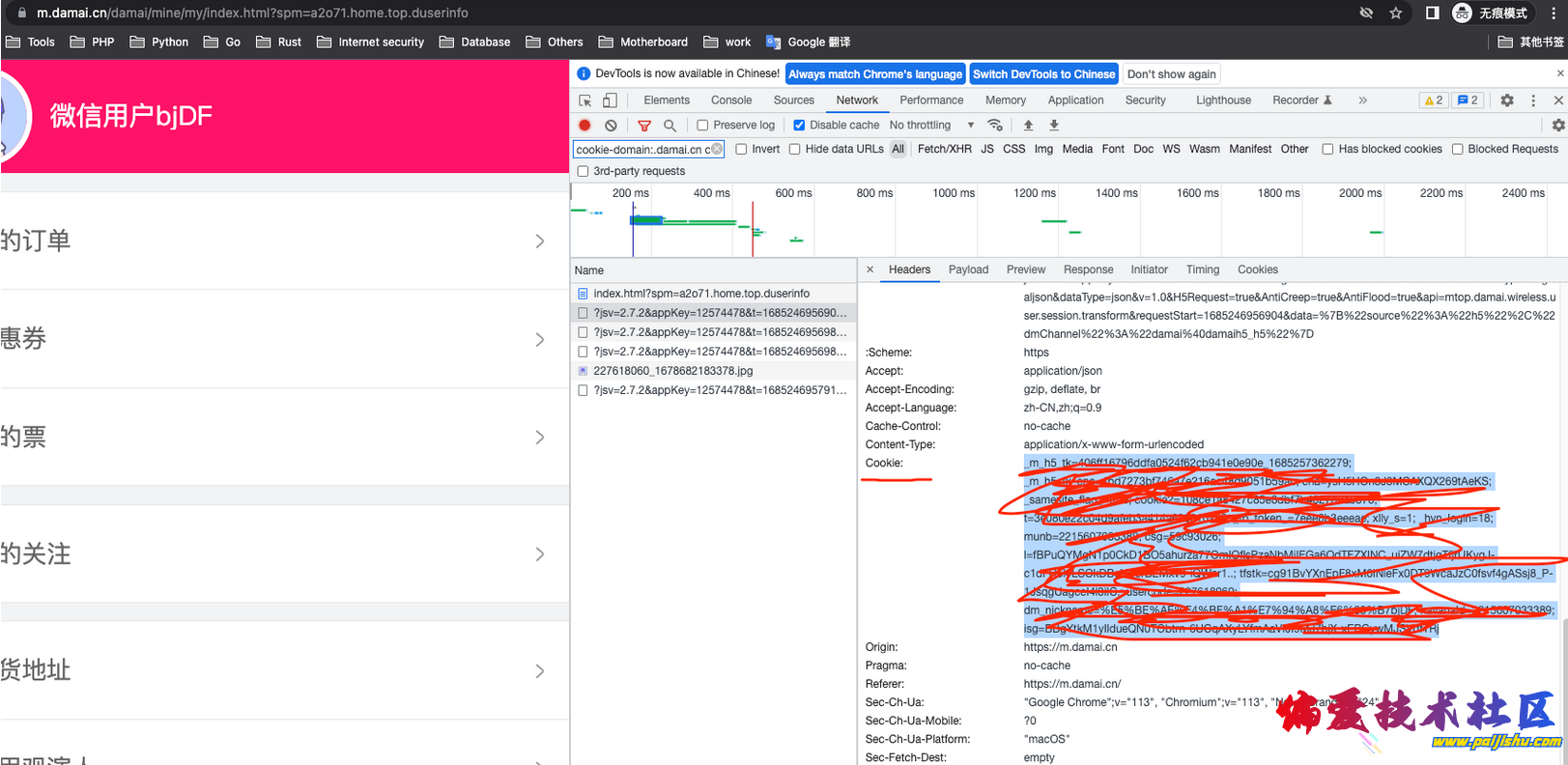Check the Hide data URLs option
Screen dimensions: 1568x765
pyautogui.click(x=794, y=150)
